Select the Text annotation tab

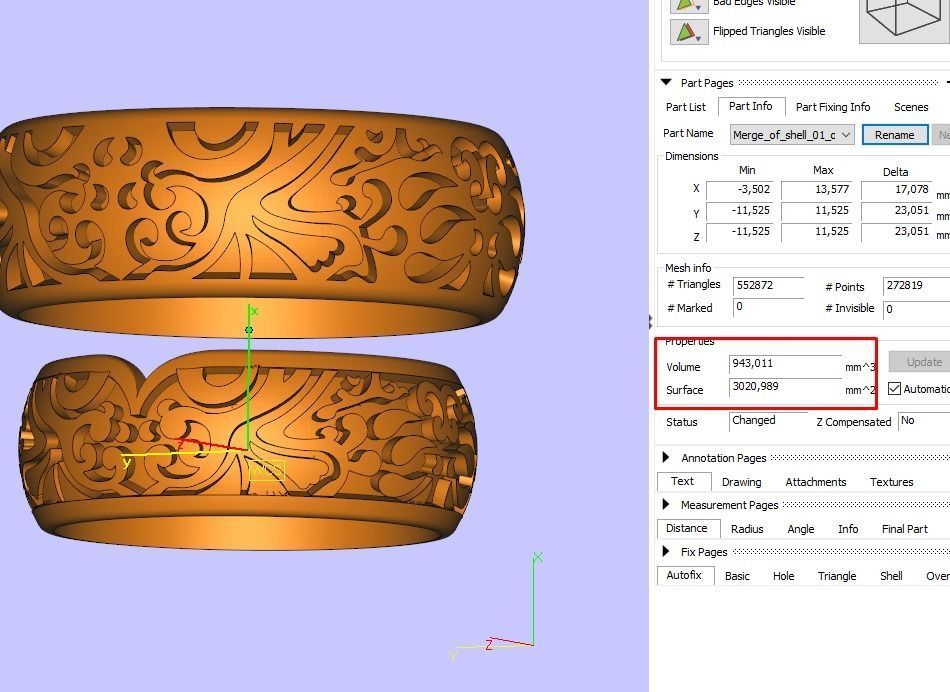tap(682, 481)
